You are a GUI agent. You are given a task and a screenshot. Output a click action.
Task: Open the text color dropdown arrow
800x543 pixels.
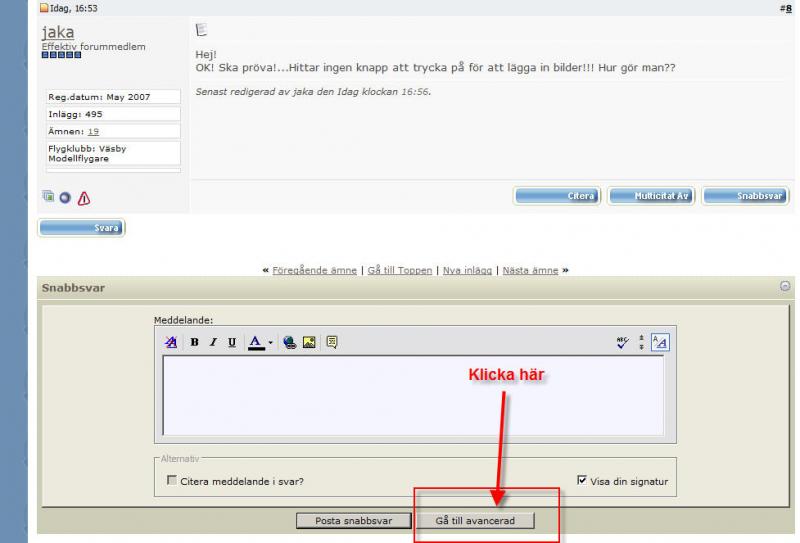click(x=270, y=343)
